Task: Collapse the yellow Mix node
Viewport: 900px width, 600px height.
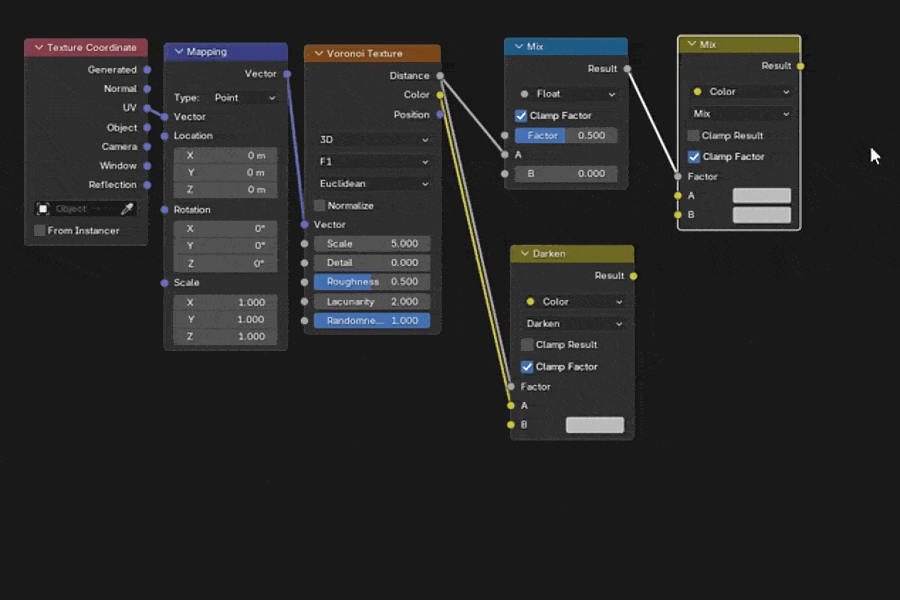Action: [x=692, y=44]
